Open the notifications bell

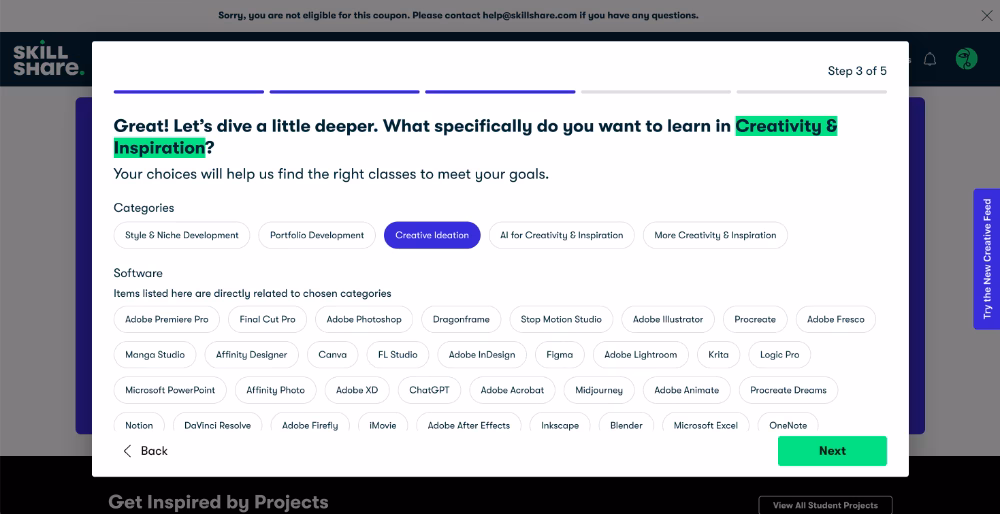point(930,59)
